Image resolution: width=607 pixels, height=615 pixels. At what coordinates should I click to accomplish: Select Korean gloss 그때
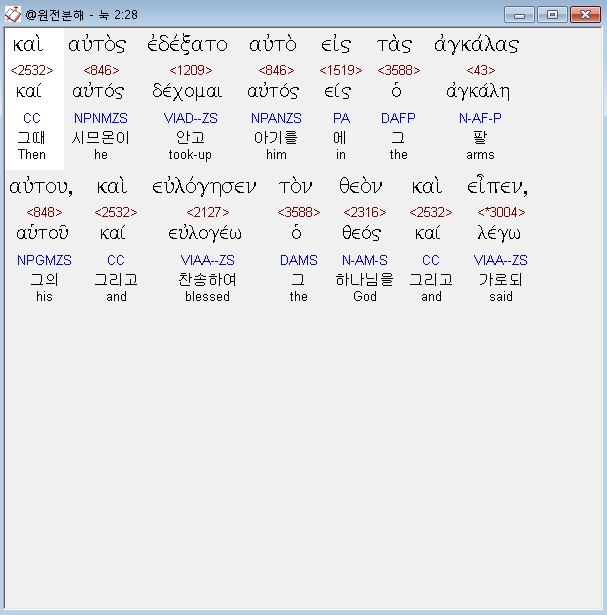(x=31, y=138)
